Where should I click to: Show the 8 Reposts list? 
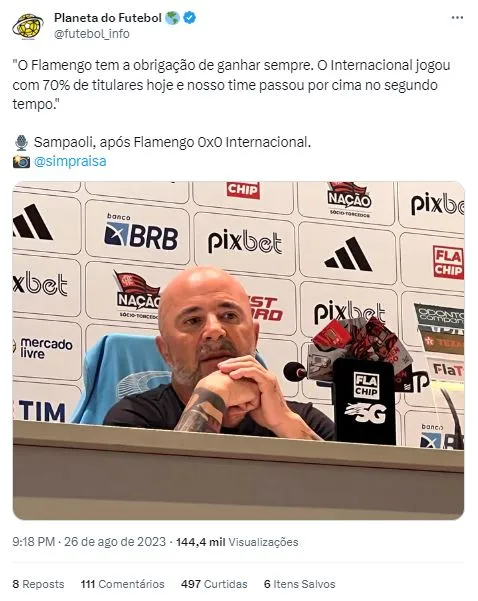(x=38, y=584)
